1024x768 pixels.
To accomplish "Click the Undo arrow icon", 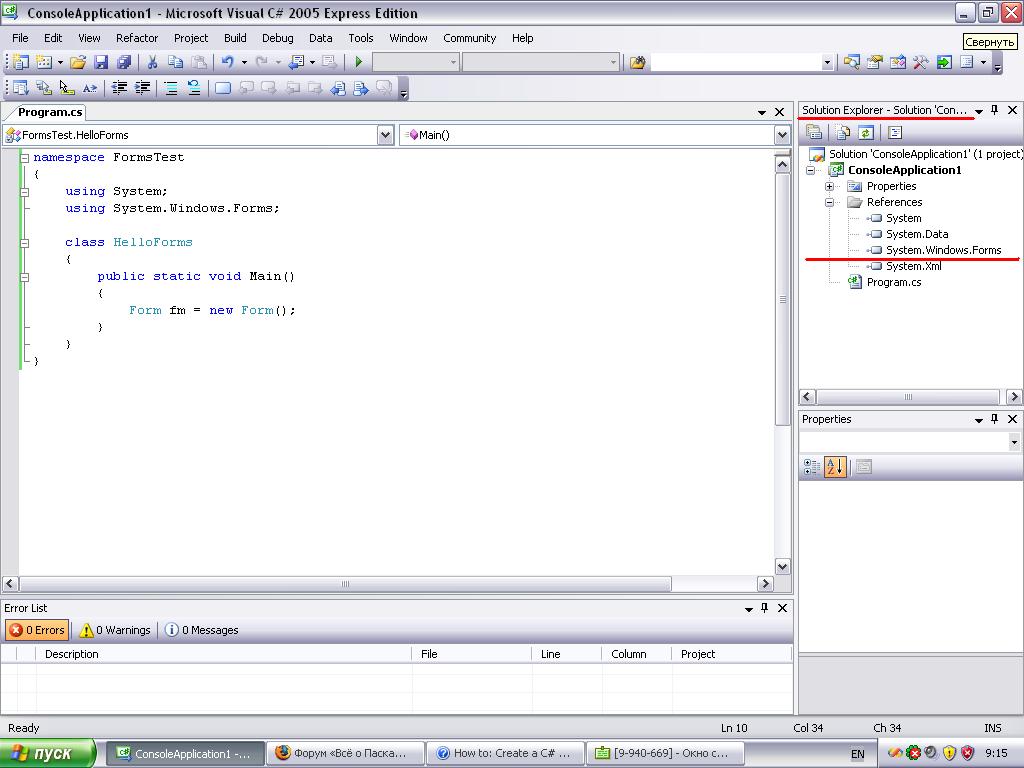I will point(228,62).
